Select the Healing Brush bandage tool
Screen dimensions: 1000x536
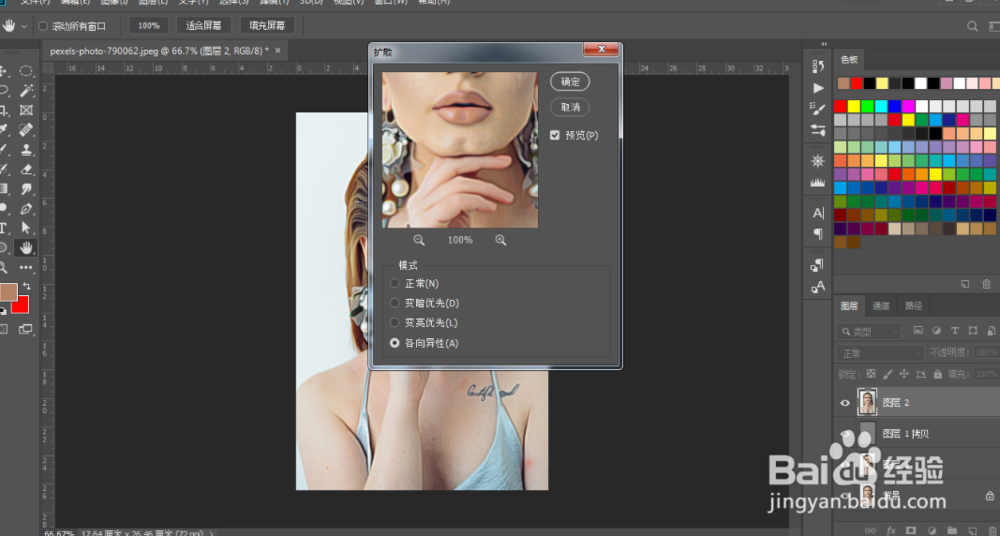[26, 130]
